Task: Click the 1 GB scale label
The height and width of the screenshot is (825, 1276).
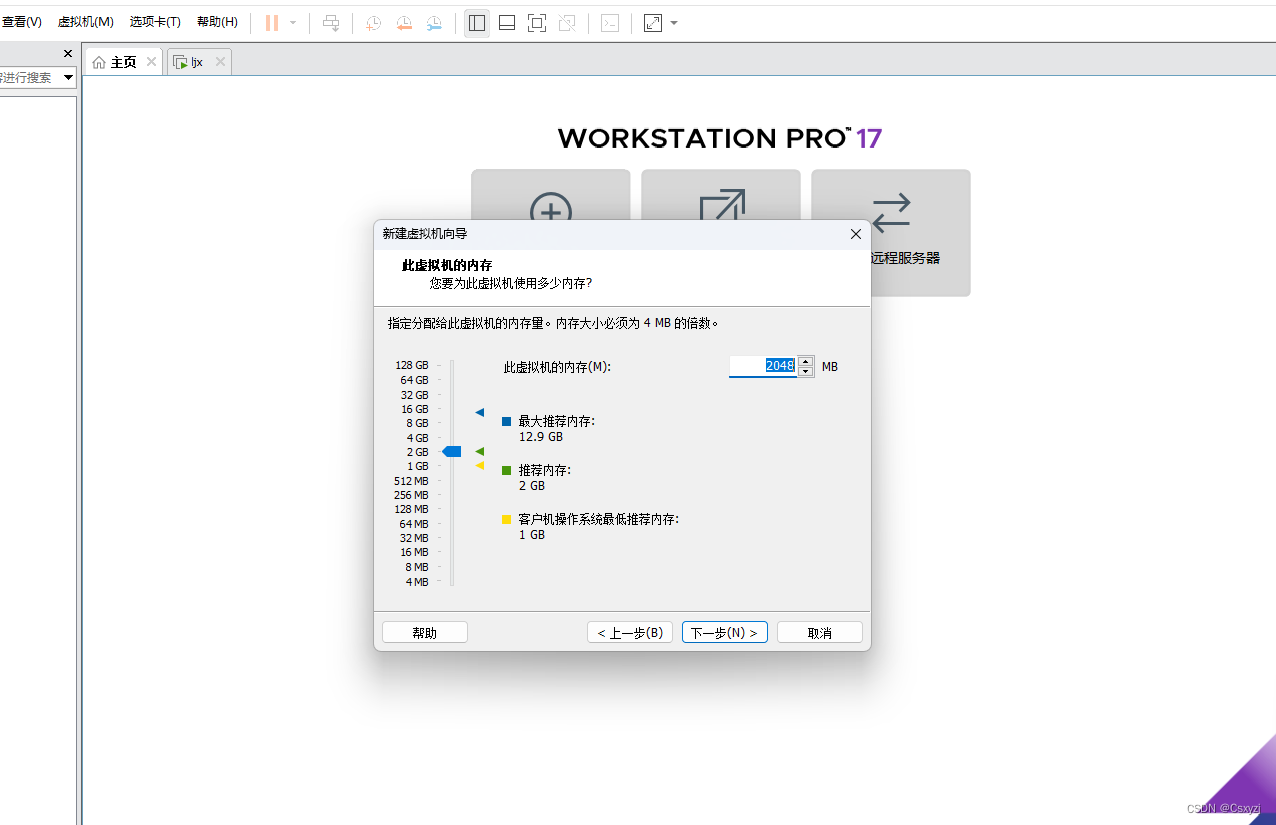Action: pos(418,467)
